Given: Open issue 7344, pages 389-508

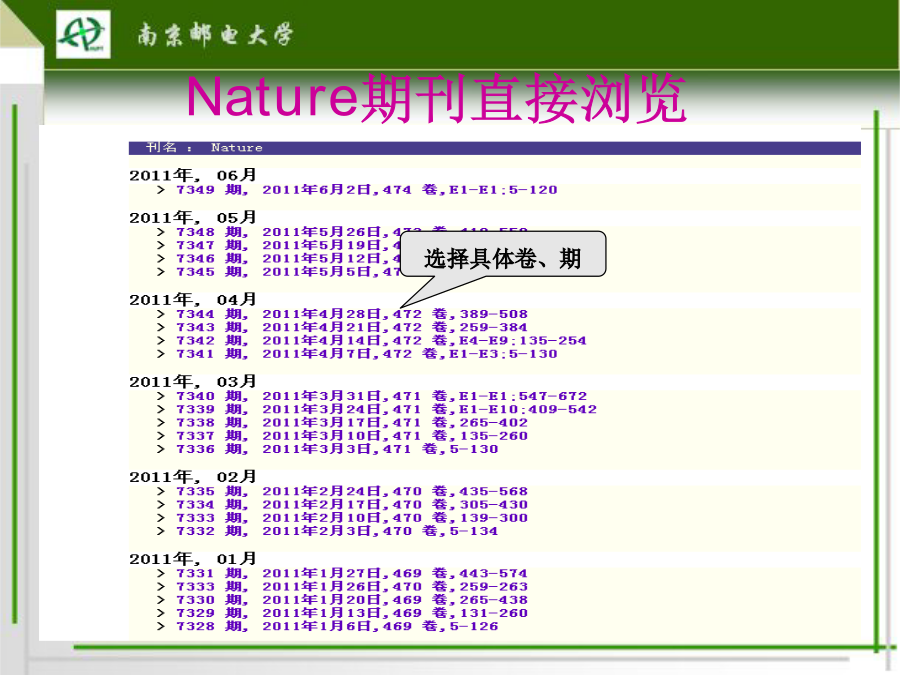Looking at the screenshot, I should pos(351,314).
